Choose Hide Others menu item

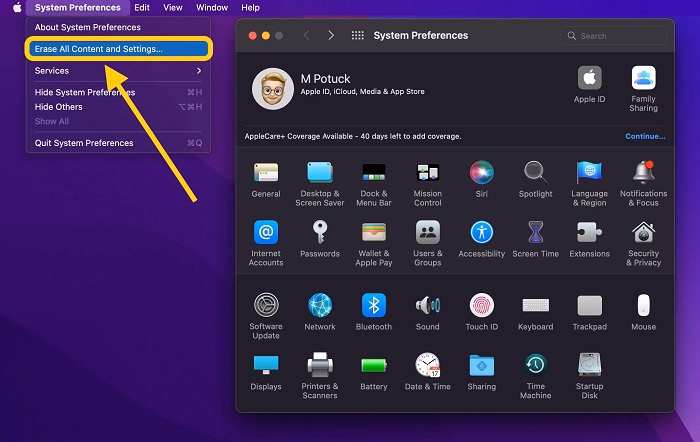point(118,107)
